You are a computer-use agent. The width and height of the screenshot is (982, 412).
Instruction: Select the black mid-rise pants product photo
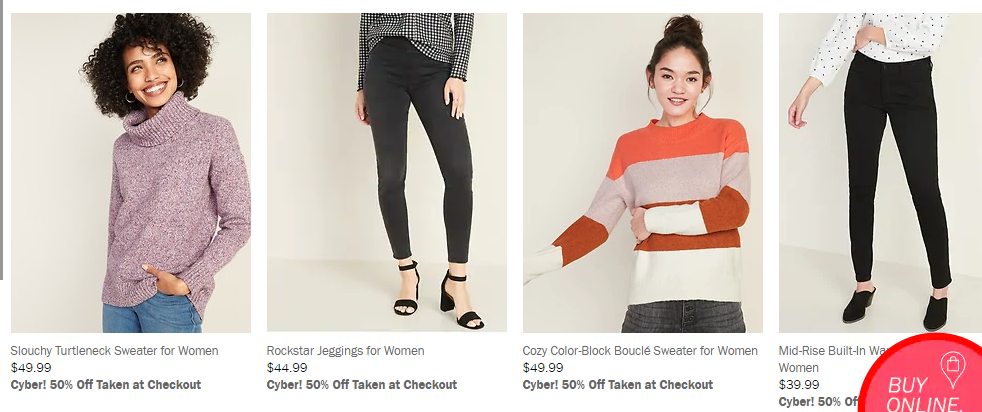click(x=880, y=173)
